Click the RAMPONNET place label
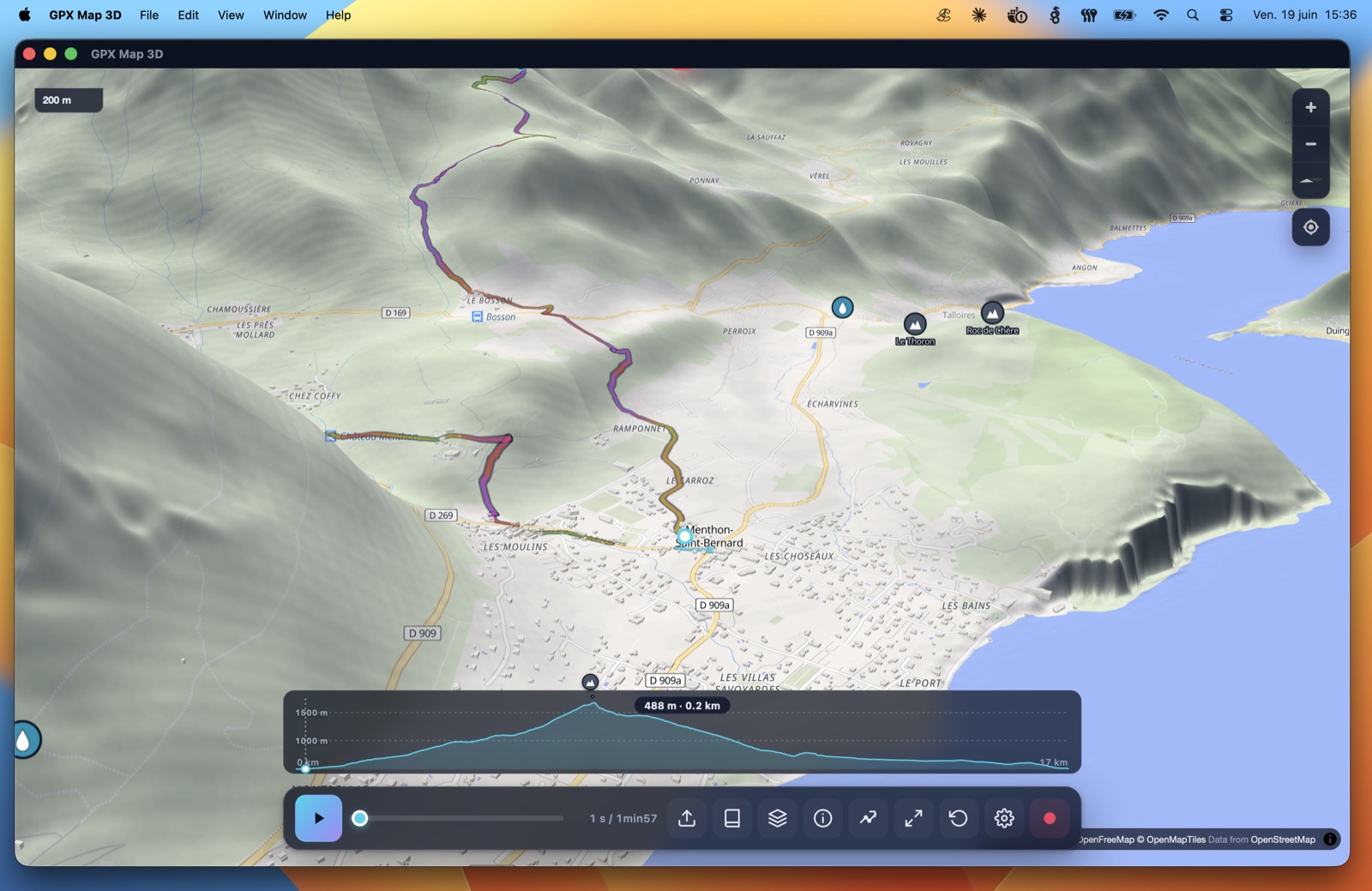 (640, 429)
